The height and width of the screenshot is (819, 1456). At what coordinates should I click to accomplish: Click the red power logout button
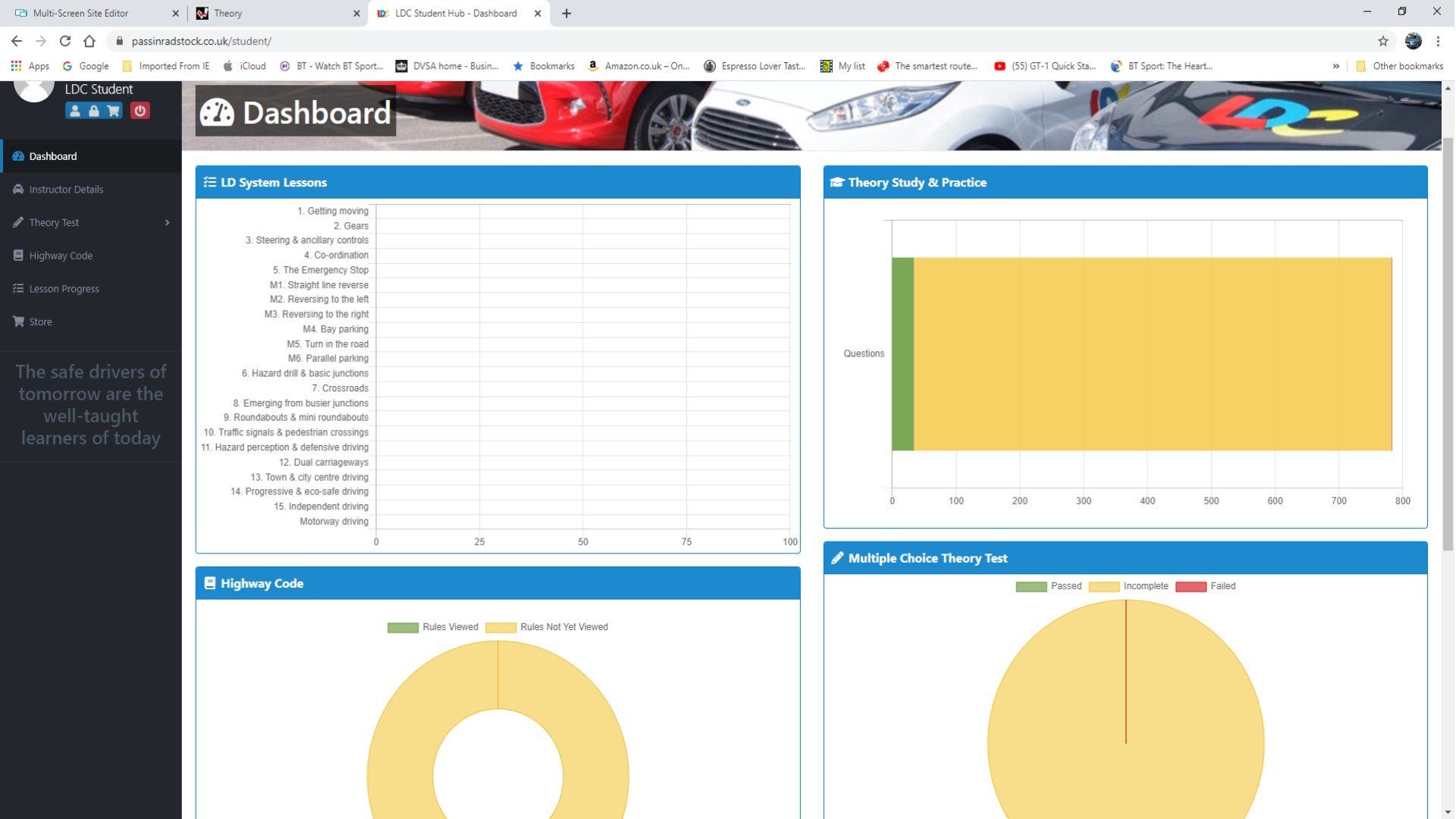point(140,111)
